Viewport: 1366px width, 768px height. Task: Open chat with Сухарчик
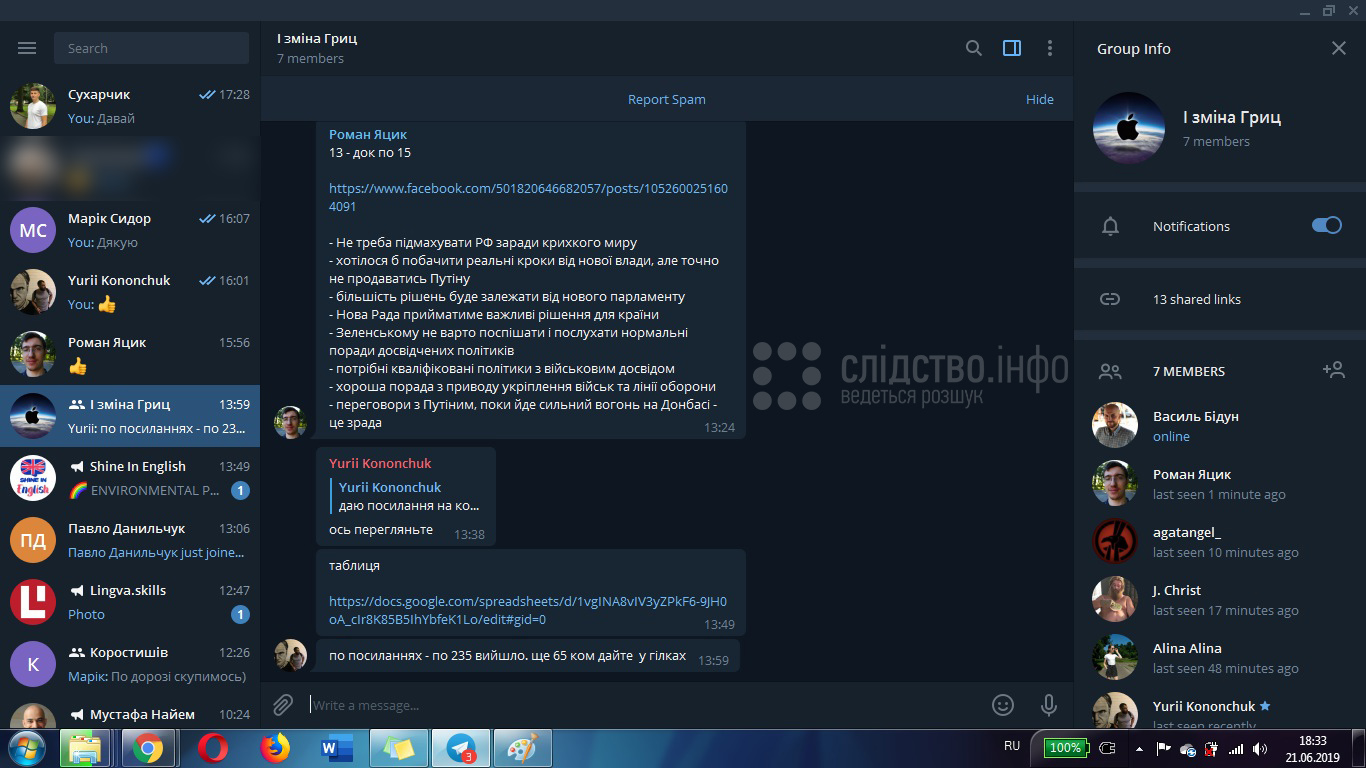[130, 106]
